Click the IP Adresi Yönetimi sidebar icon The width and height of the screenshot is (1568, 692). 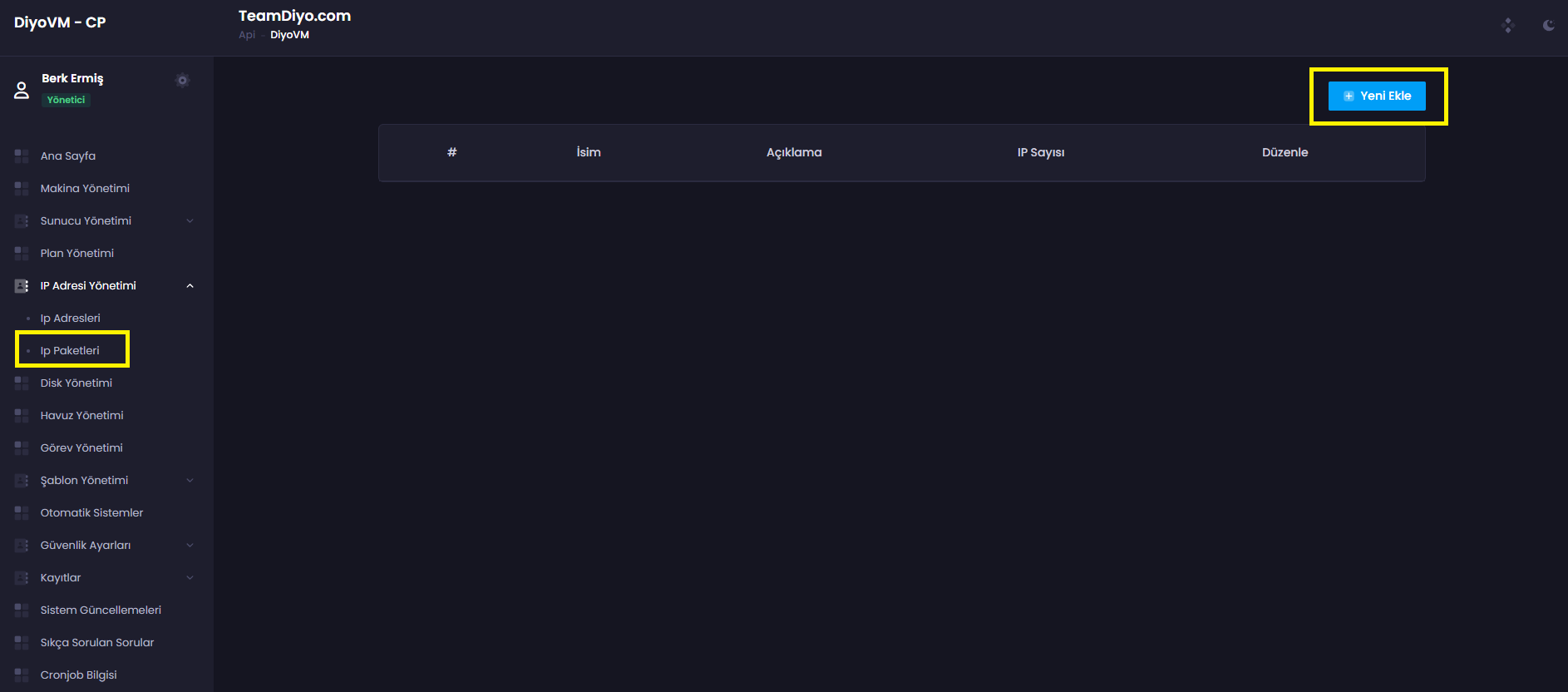(22, 285)
